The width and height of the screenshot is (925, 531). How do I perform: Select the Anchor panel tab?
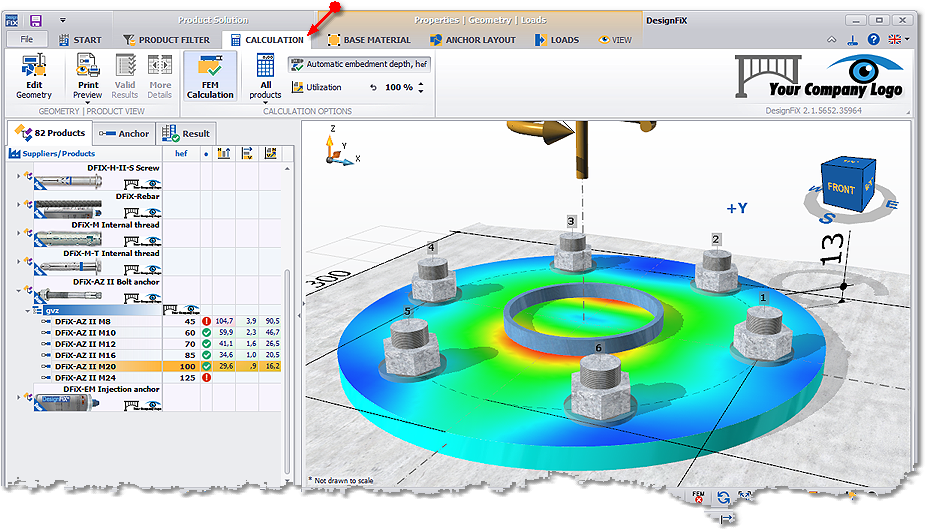(x=124, y=134)
